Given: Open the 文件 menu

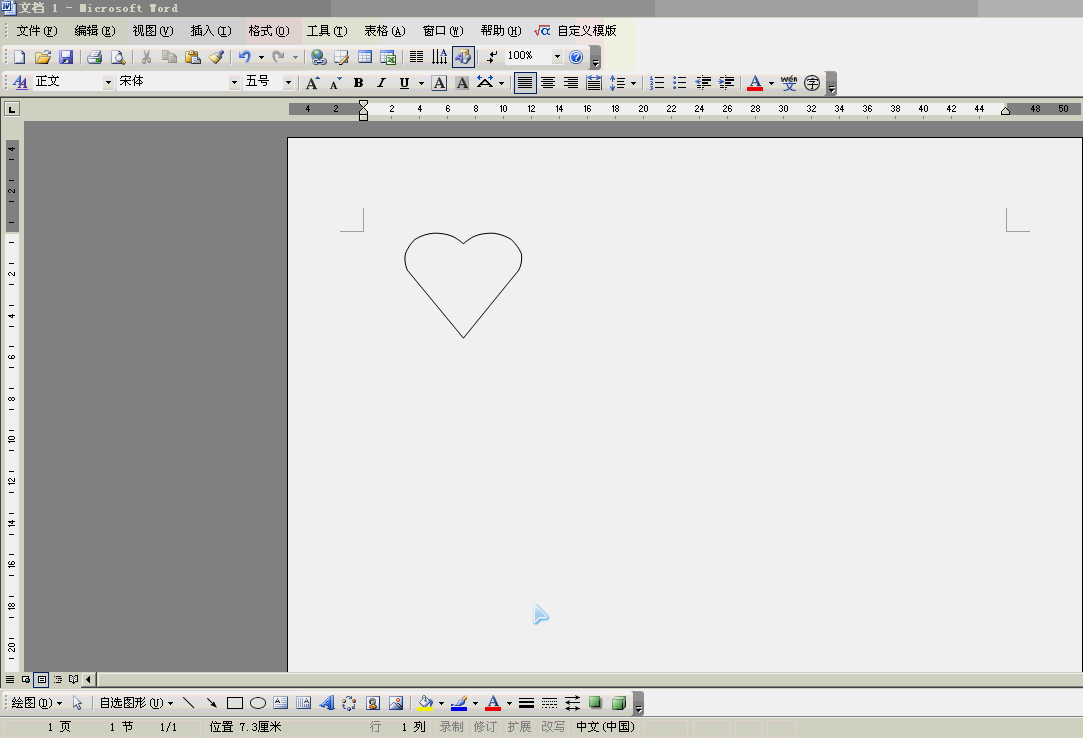Looking at the screenshot, I should pyautogui.click(x=37, y=30).
